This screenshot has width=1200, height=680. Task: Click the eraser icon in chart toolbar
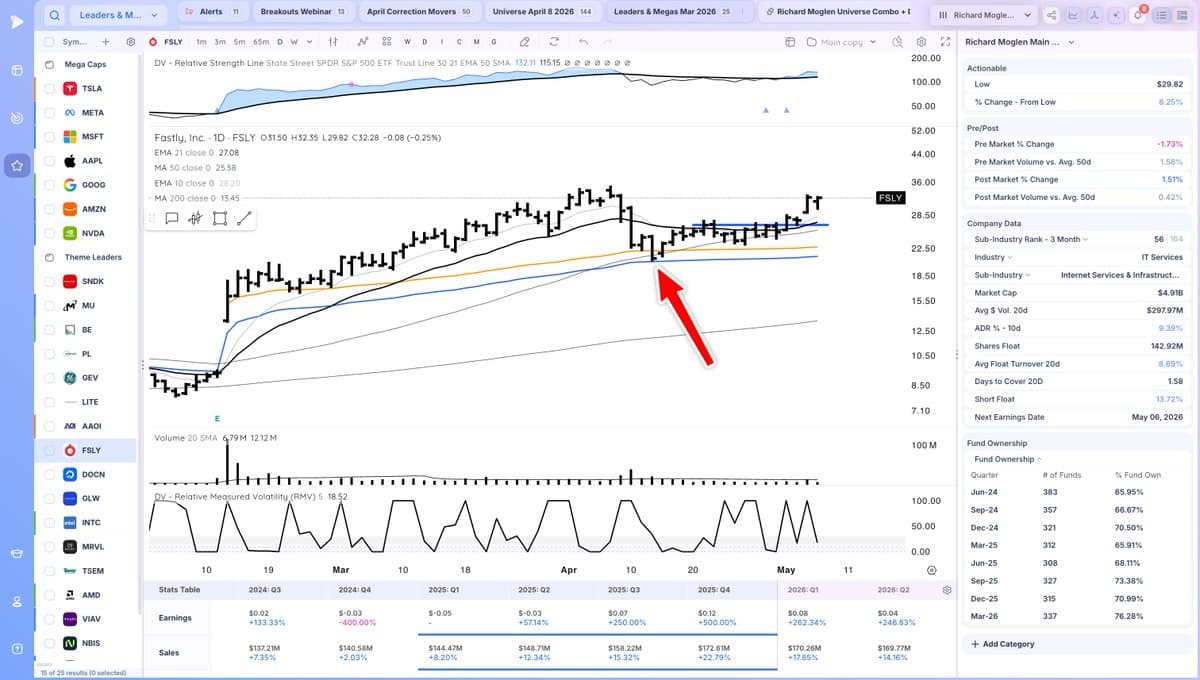524,42
